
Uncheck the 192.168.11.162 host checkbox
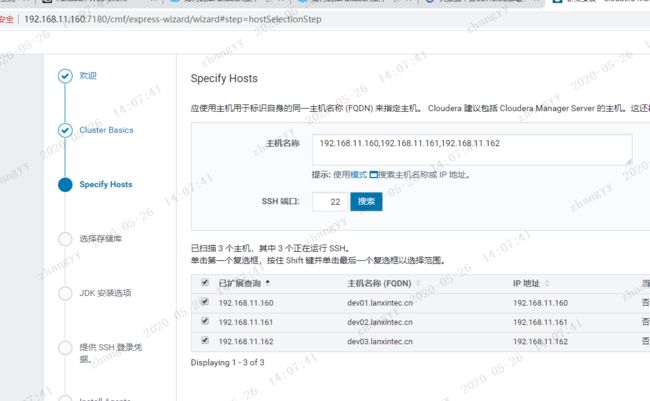coord(205,340)
